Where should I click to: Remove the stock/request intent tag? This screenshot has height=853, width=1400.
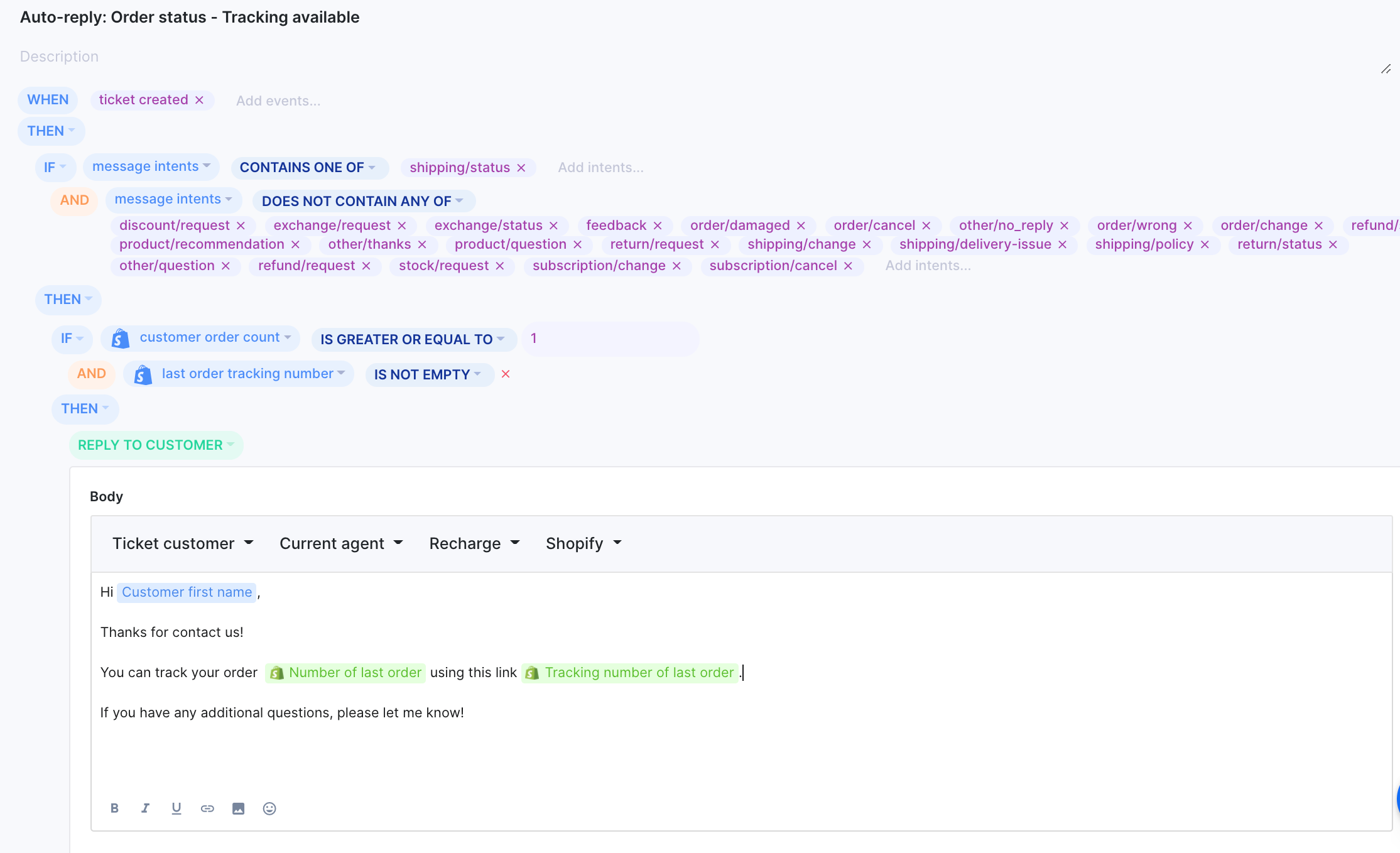[x=500, y=266]
